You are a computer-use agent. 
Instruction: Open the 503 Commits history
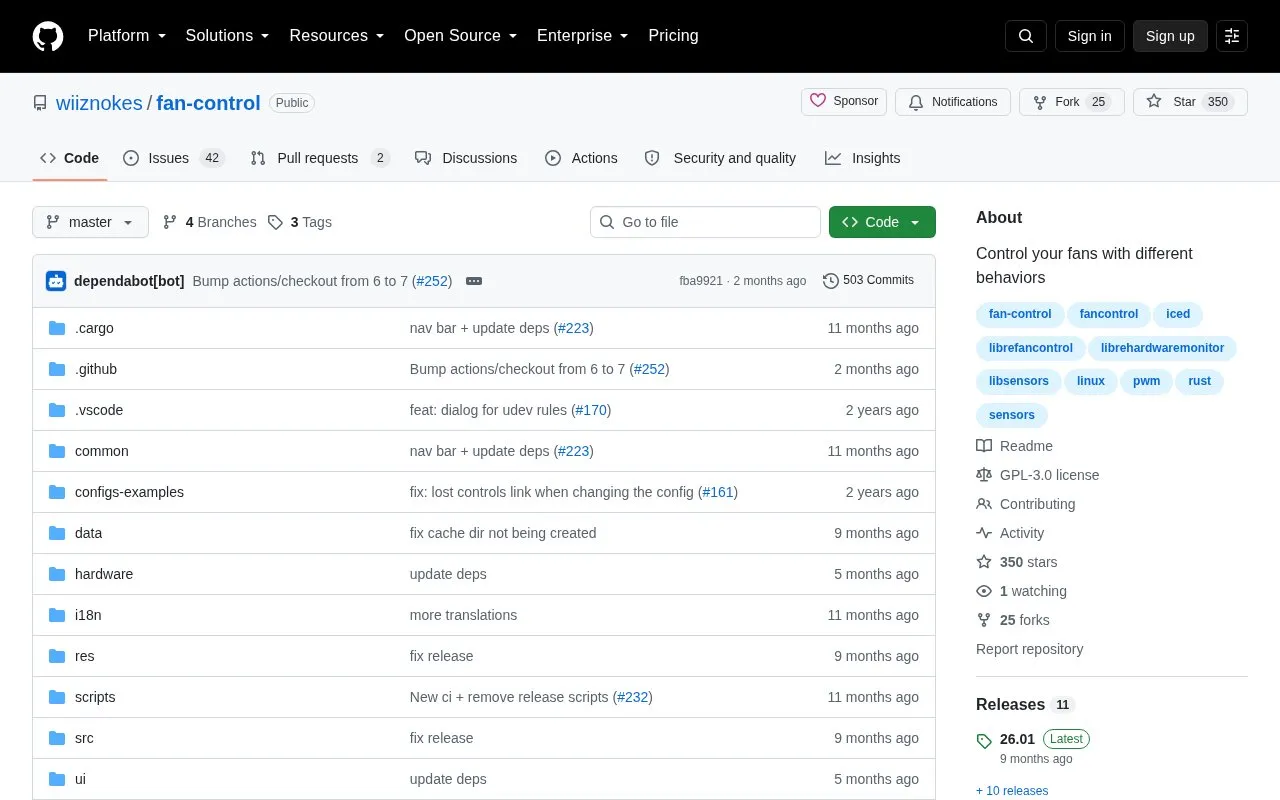pyautogui.click(x=868, y=281)
